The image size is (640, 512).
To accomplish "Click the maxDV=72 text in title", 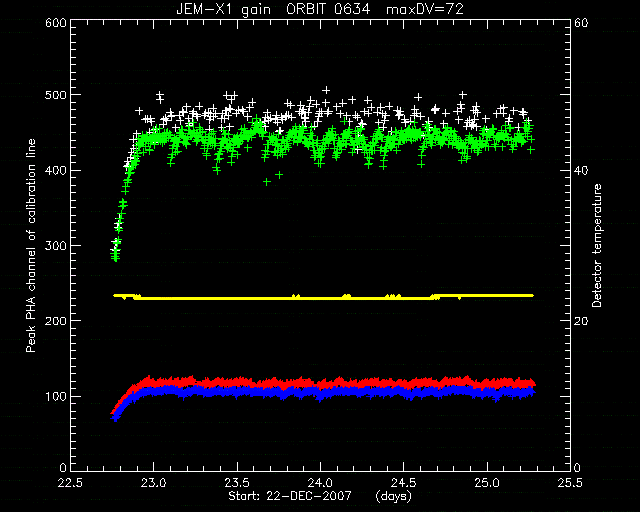I will (425, 9).
